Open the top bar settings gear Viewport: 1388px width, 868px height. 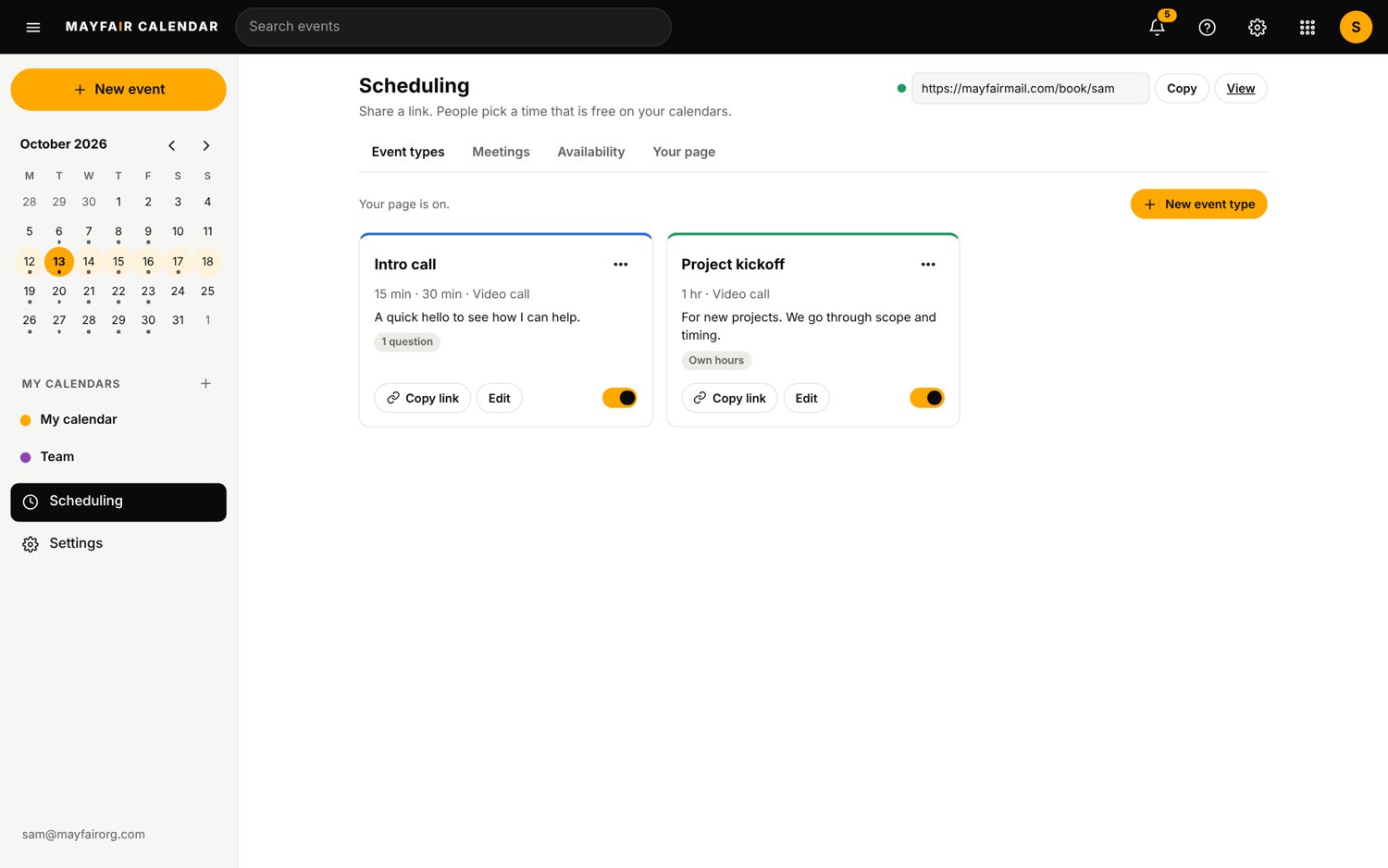click(1258, 27)
